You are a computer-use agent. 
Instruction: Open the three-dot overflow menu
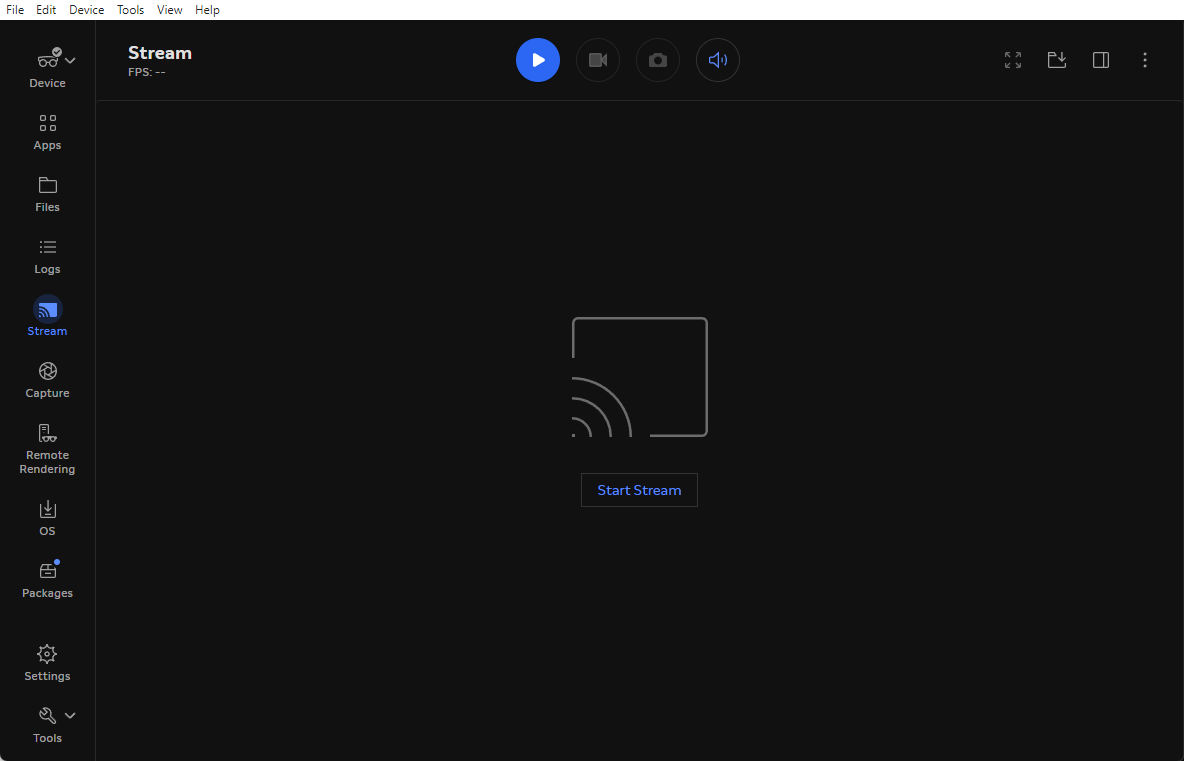[x=1145, y=60]
